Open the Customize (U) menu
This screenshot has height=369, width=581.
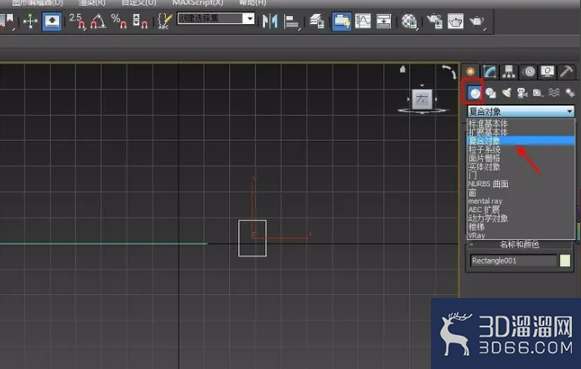(139, 3)
